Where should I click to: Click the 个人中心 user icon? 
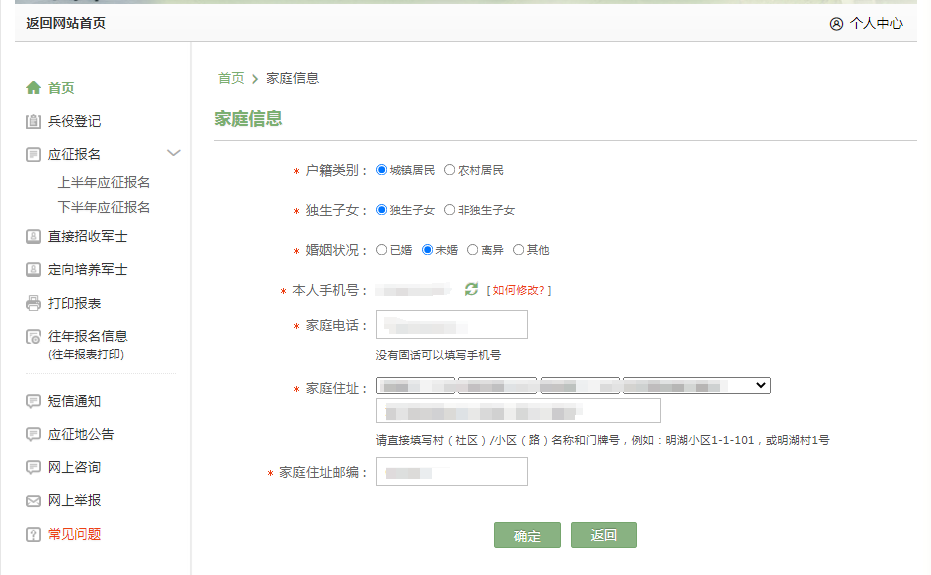[836, 24]
